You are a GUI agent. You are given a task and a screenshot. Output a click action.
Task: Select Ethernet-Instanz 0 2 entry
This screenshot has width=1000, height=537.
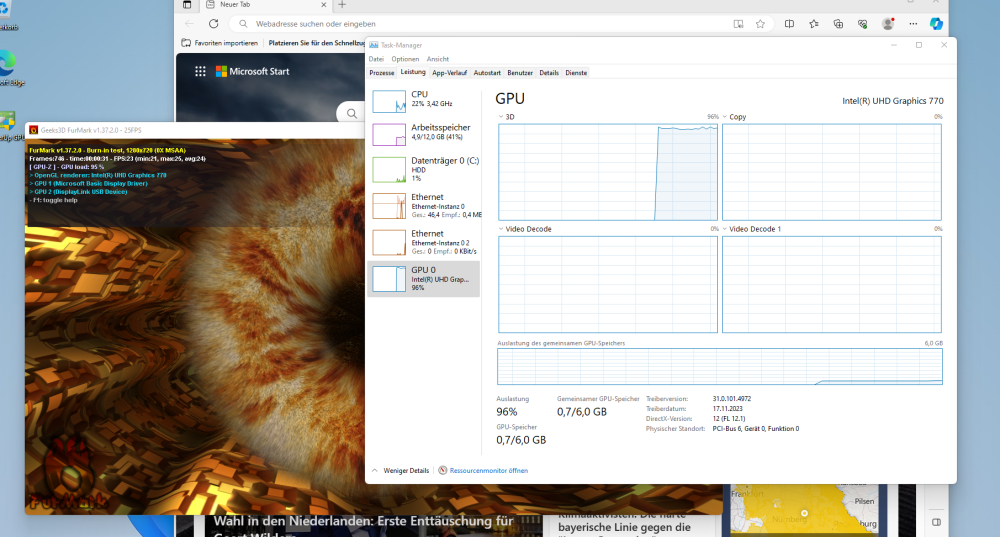pos(424,242)
